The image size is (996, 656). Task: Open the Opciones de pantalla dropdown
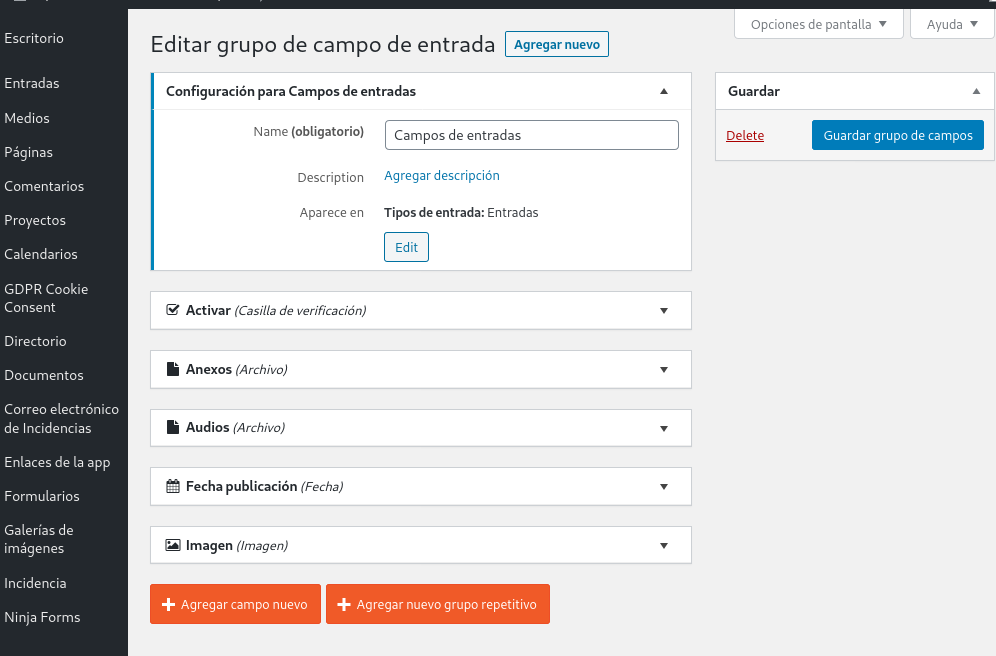(818, 24)
